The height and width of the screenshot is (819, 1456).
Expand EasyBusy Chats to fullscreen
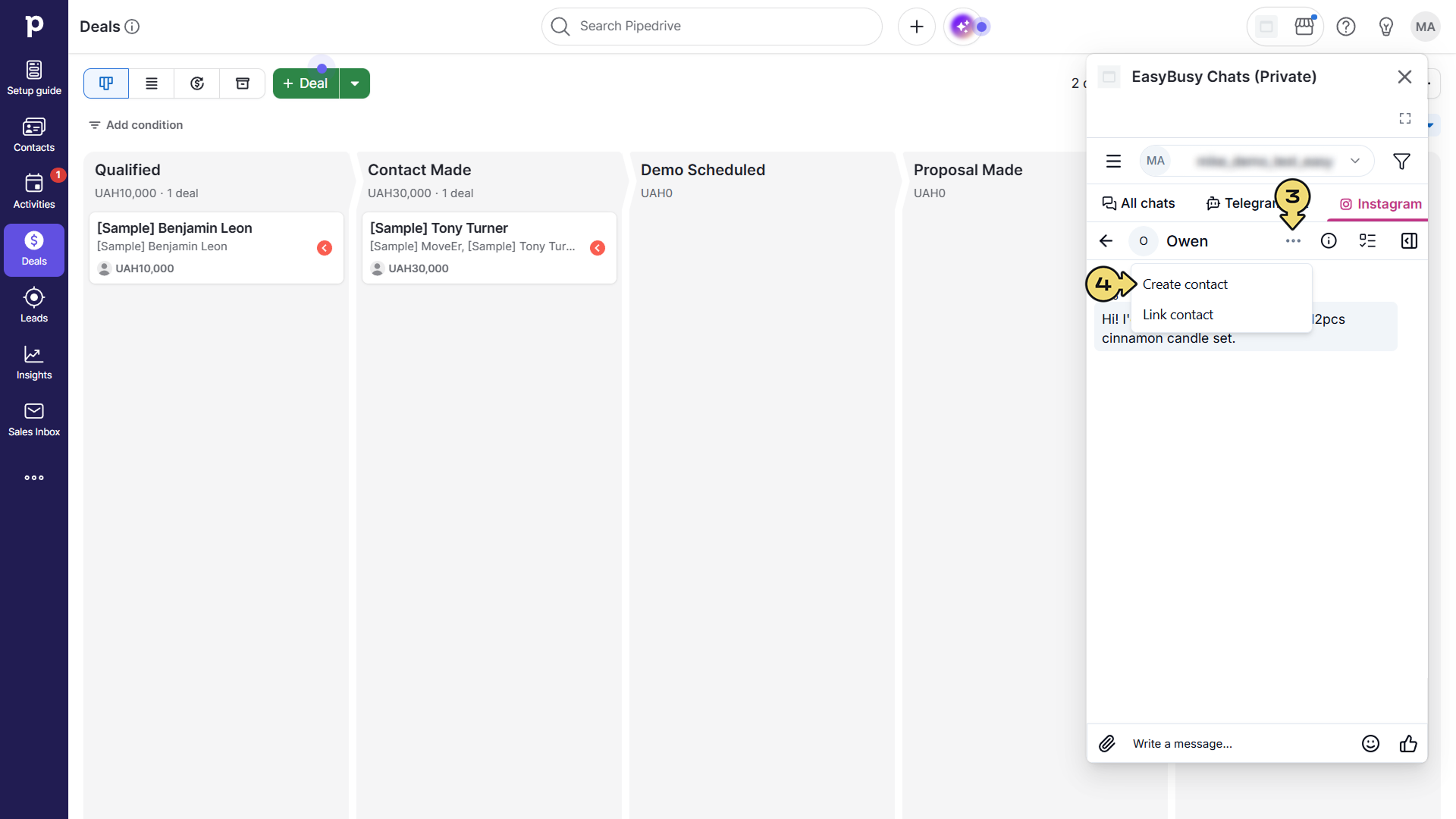pyautogui.click(x=1405, y=118)
